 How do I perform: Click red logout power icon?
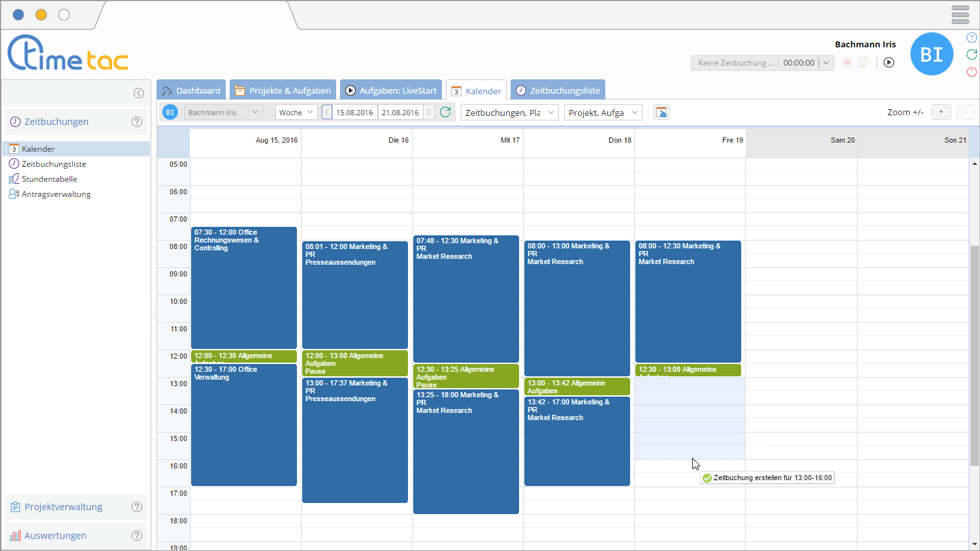[971, 71]
